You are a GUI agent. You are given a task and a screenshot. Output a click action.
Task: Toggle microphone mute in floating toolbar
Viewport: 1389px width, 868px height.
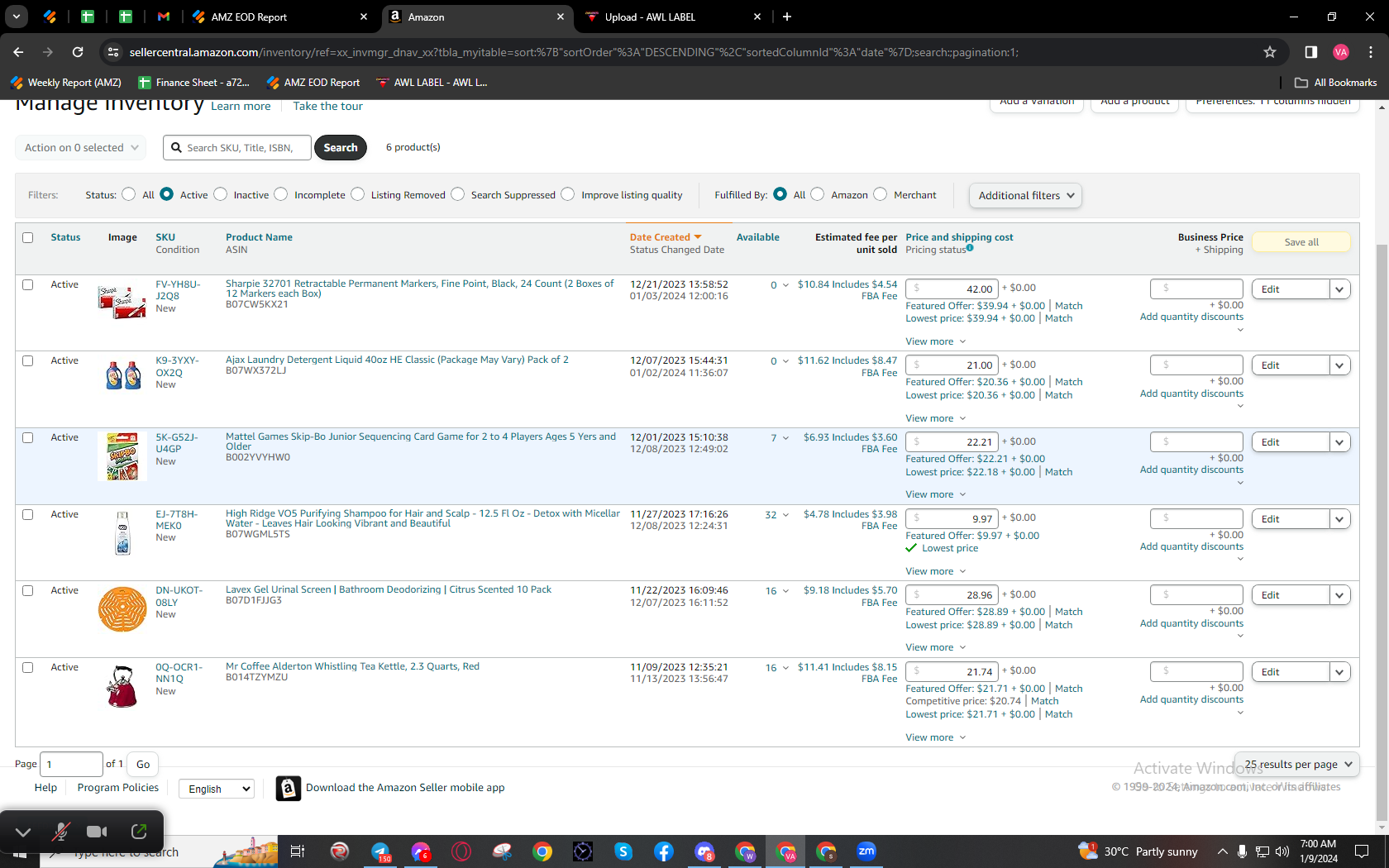(x=60, y=832)
